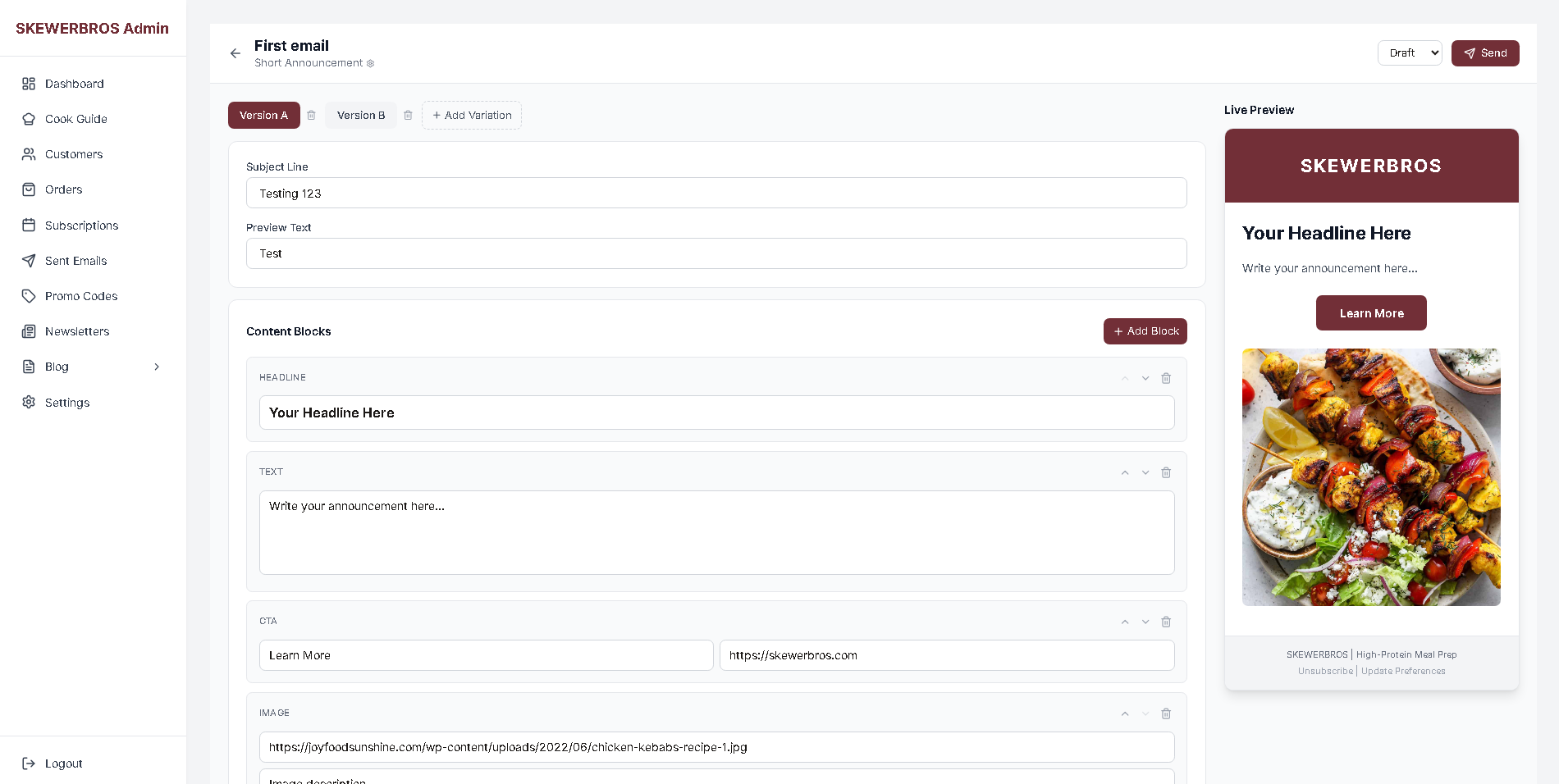Move the CTA block down
This screenshot has height=784, width=1559.
pos(1145,622)
